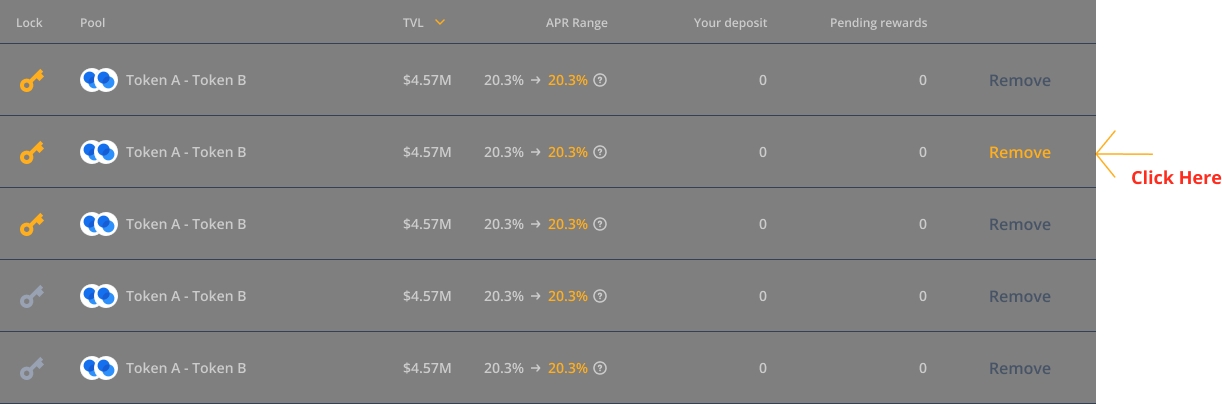This screenshot has height=404, width=1222.
Task: Toggle the lock key icon in the second row
Action: click(x=32, y=153)
